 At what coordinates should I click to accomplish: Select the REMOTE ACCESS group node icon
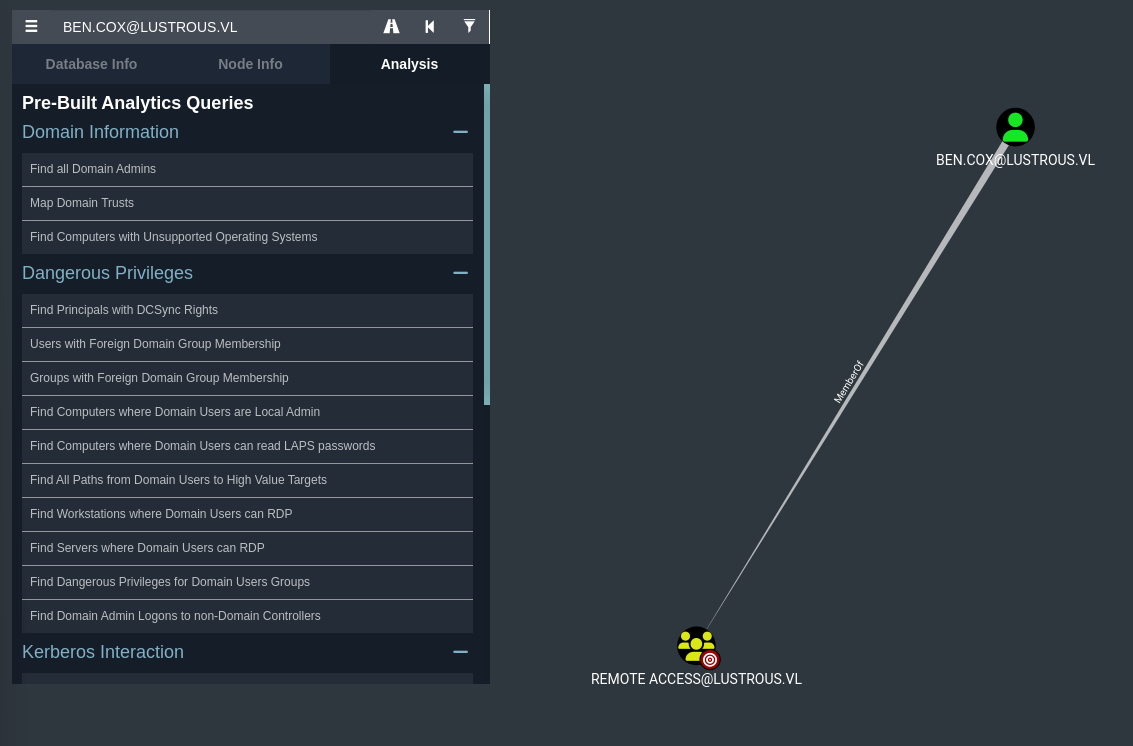(694, 645)
